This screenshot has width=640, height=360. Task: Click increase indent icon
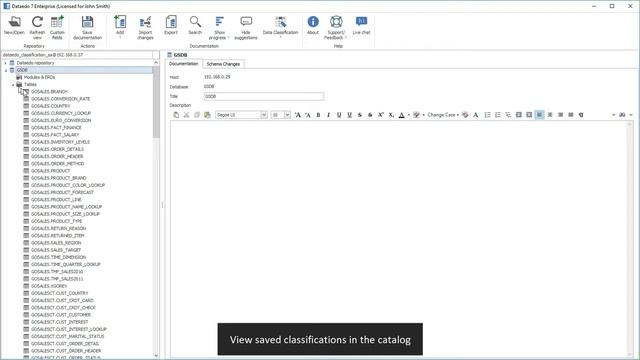[x=529, y=115]
